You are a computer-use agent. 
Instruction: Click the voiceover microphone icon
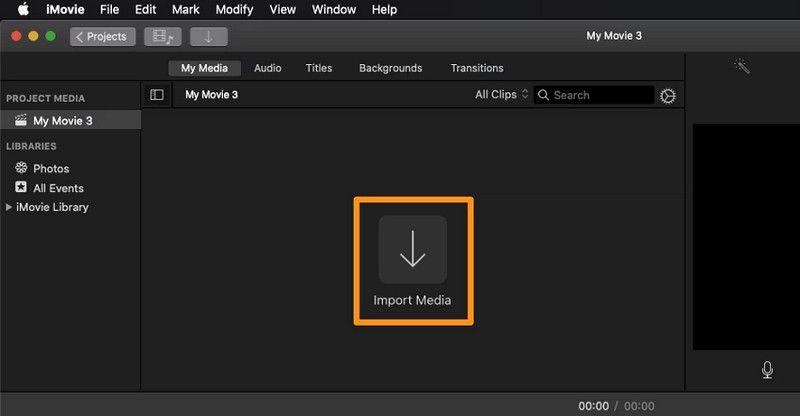[767, 370]
